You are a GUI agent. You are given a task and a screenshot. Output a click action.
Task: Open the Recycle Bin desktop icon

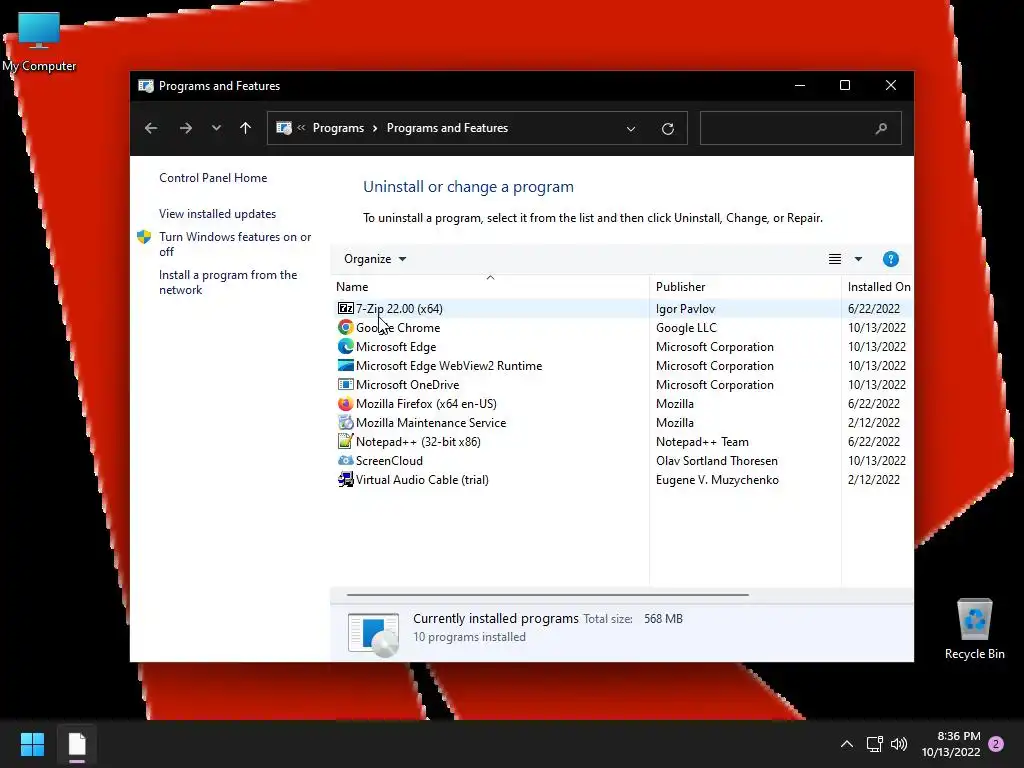tap(974, 629)
